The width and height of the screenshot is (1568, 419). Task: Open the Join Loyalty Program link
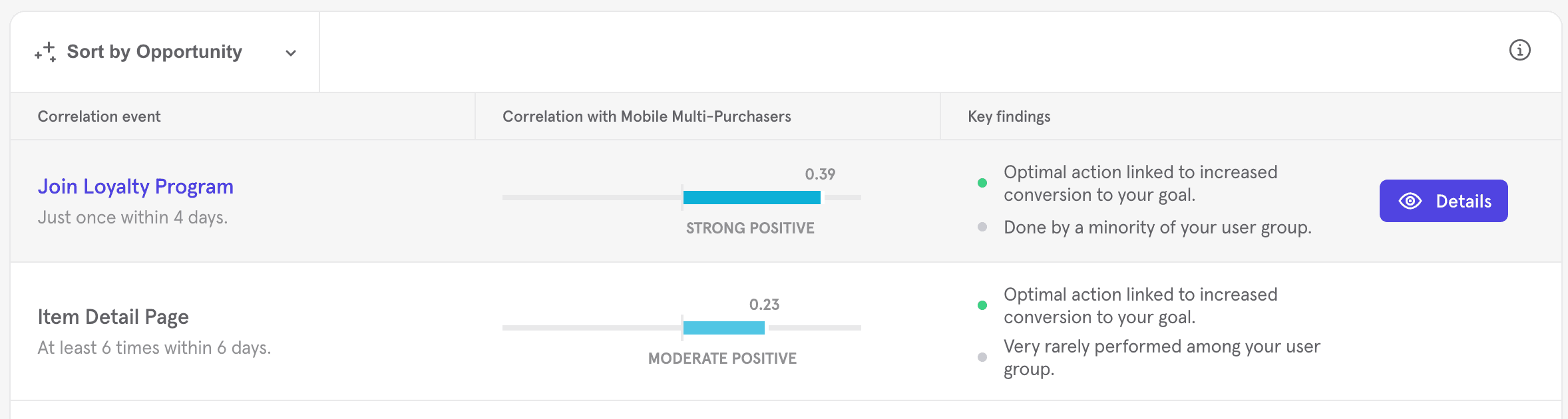coord(135,186)
